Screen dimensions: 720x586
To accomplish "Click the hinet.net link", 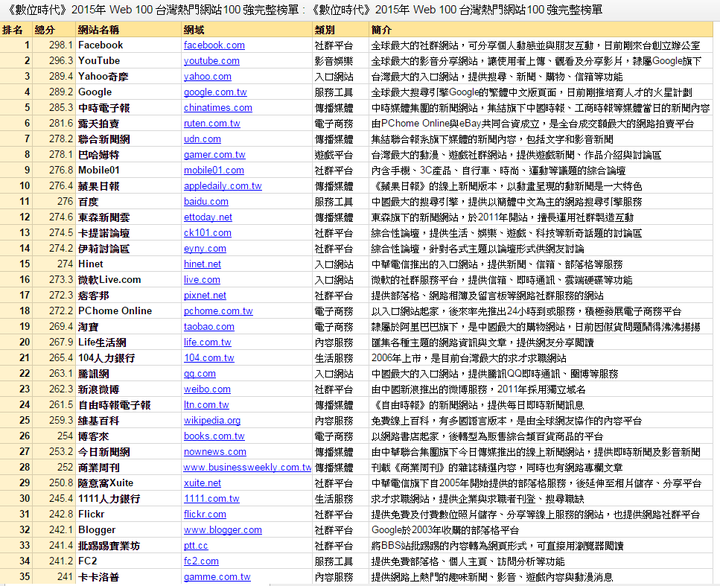I will click(x=202, y=264).
